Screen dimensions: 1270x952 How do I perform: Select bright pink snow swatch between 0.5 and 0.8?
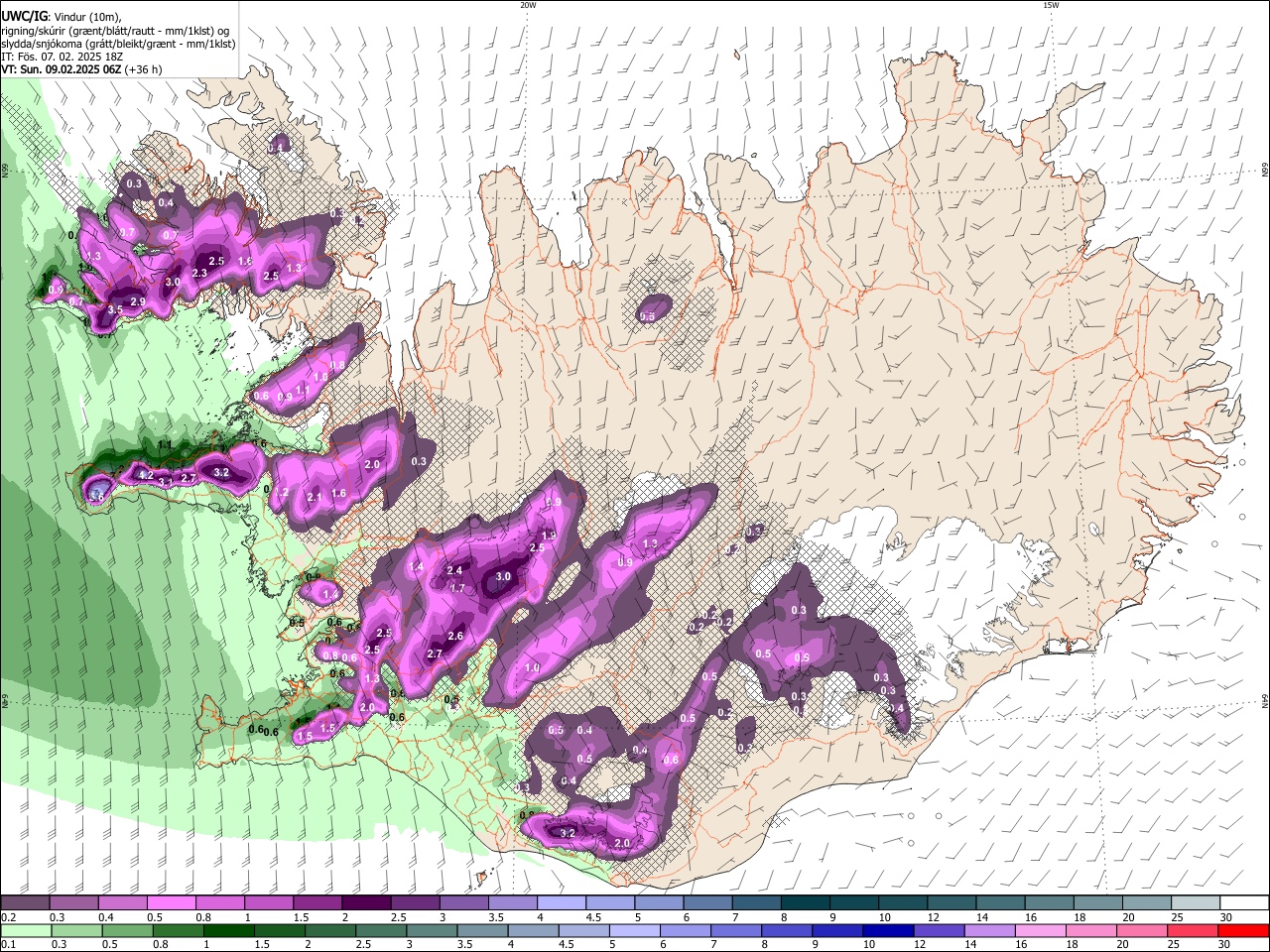(x=171, y=902)
